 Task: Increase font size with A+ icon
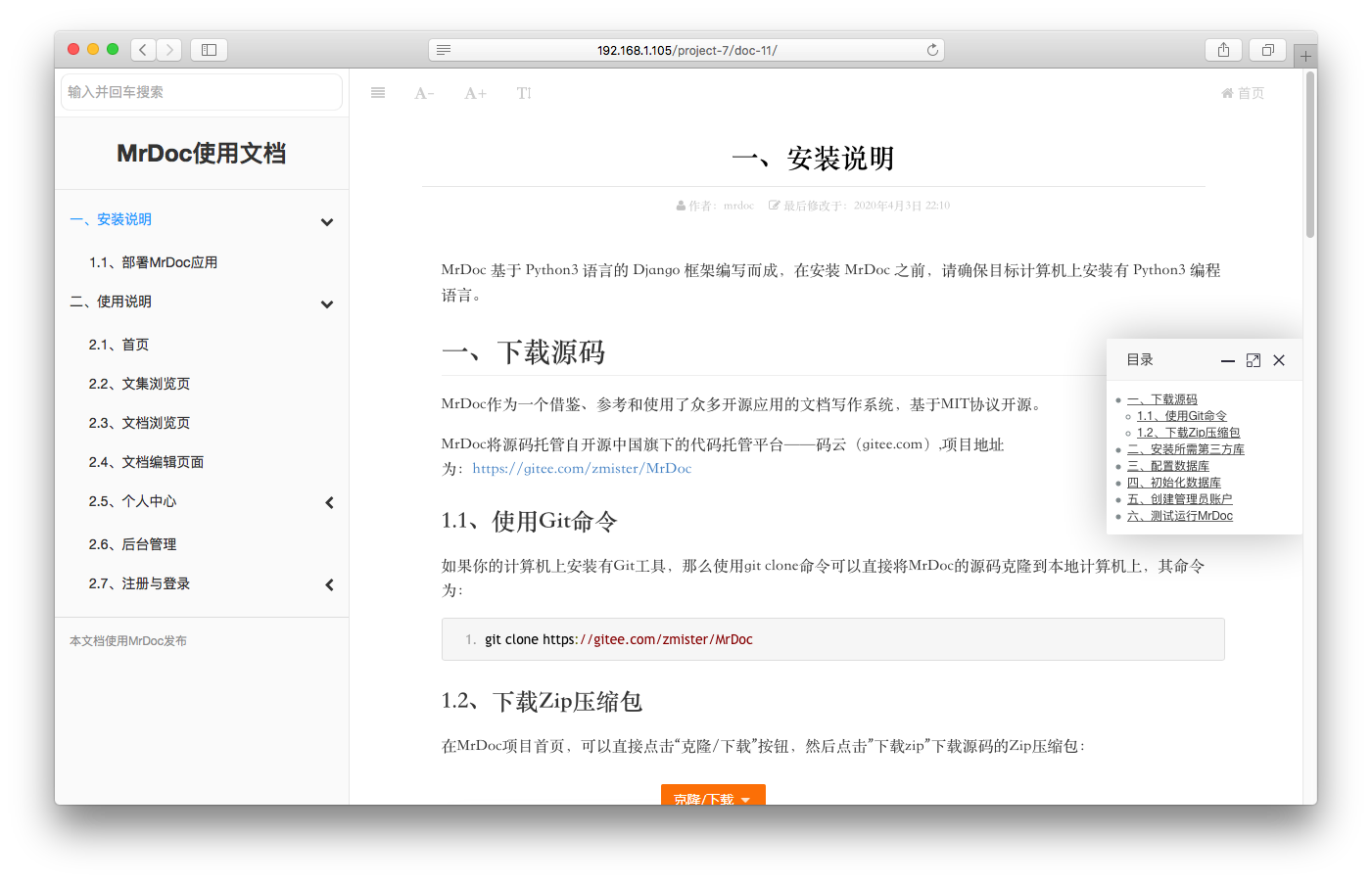click(475, 93)
